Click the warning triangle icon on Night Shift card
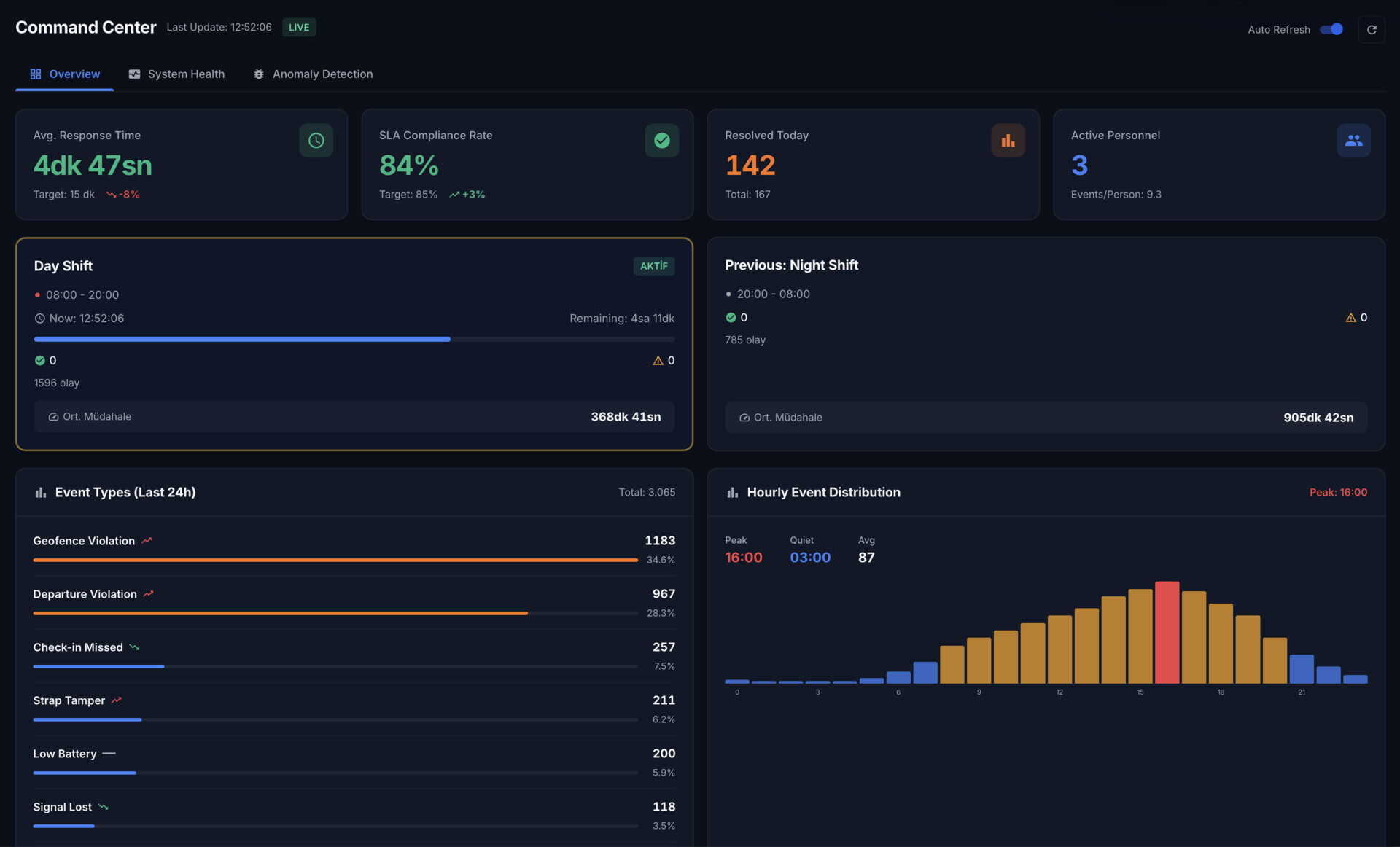The image size is (1400, 847). (1350, 317)
